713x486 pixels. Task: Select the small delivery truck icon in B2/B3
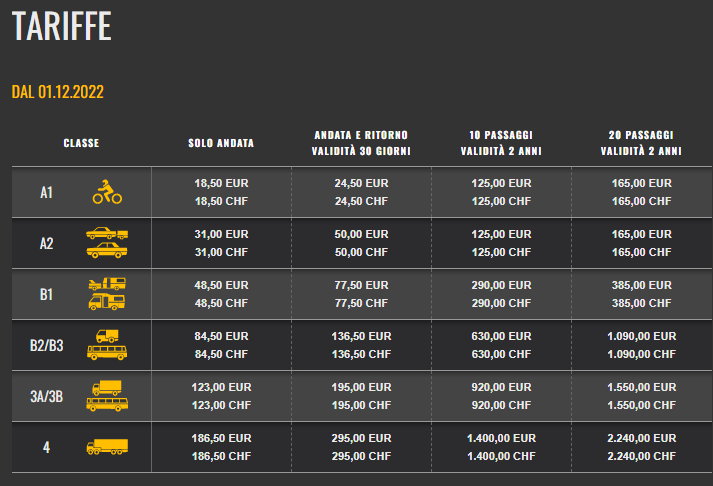coord(107,336)
